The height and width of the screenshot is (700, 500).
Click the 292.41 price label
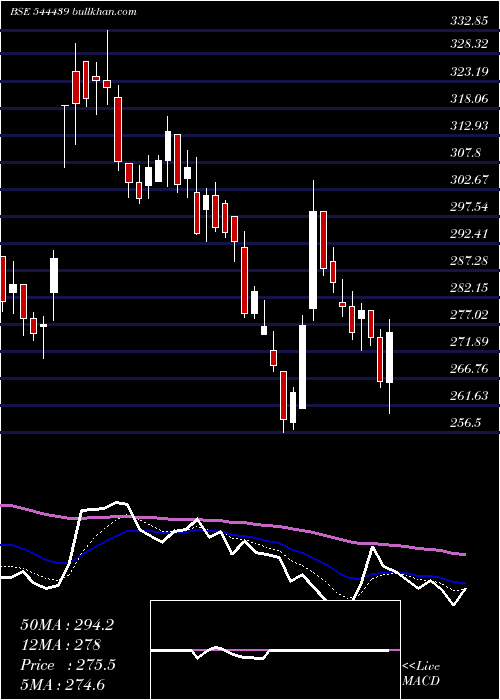tap(469, 234)
